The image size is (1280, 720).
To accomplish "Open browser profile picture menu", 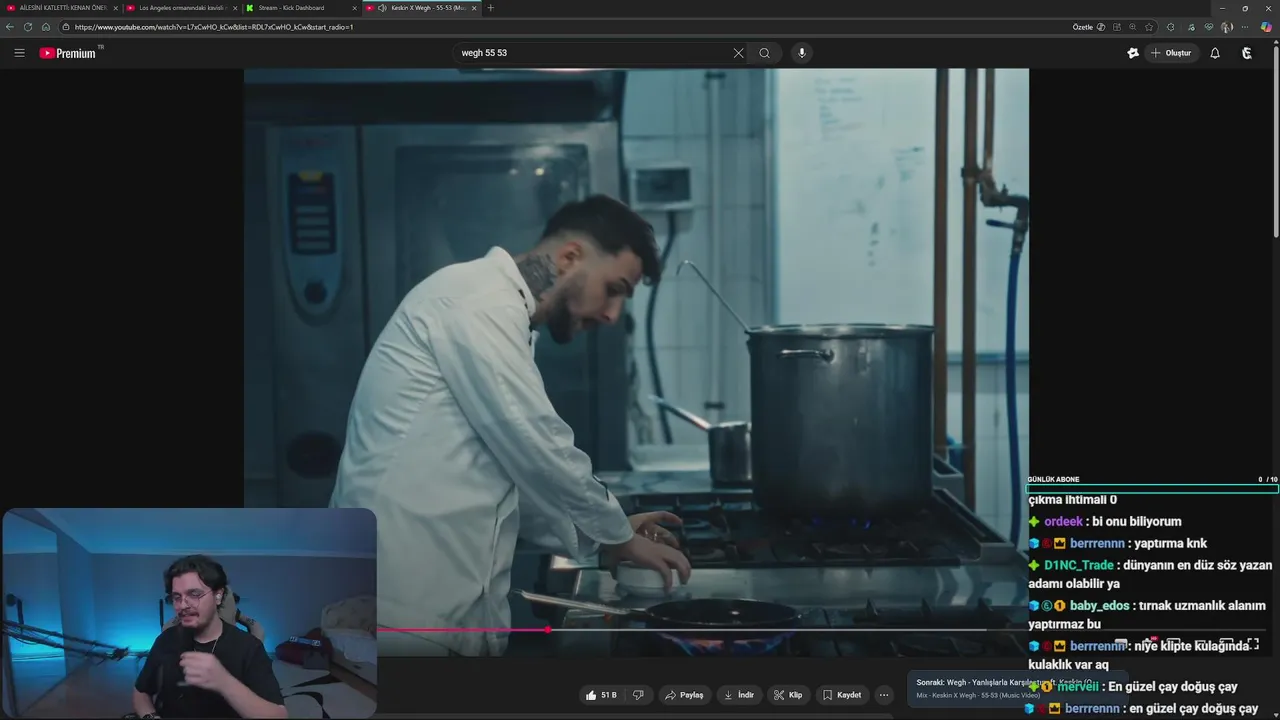I will [1227, 27].
